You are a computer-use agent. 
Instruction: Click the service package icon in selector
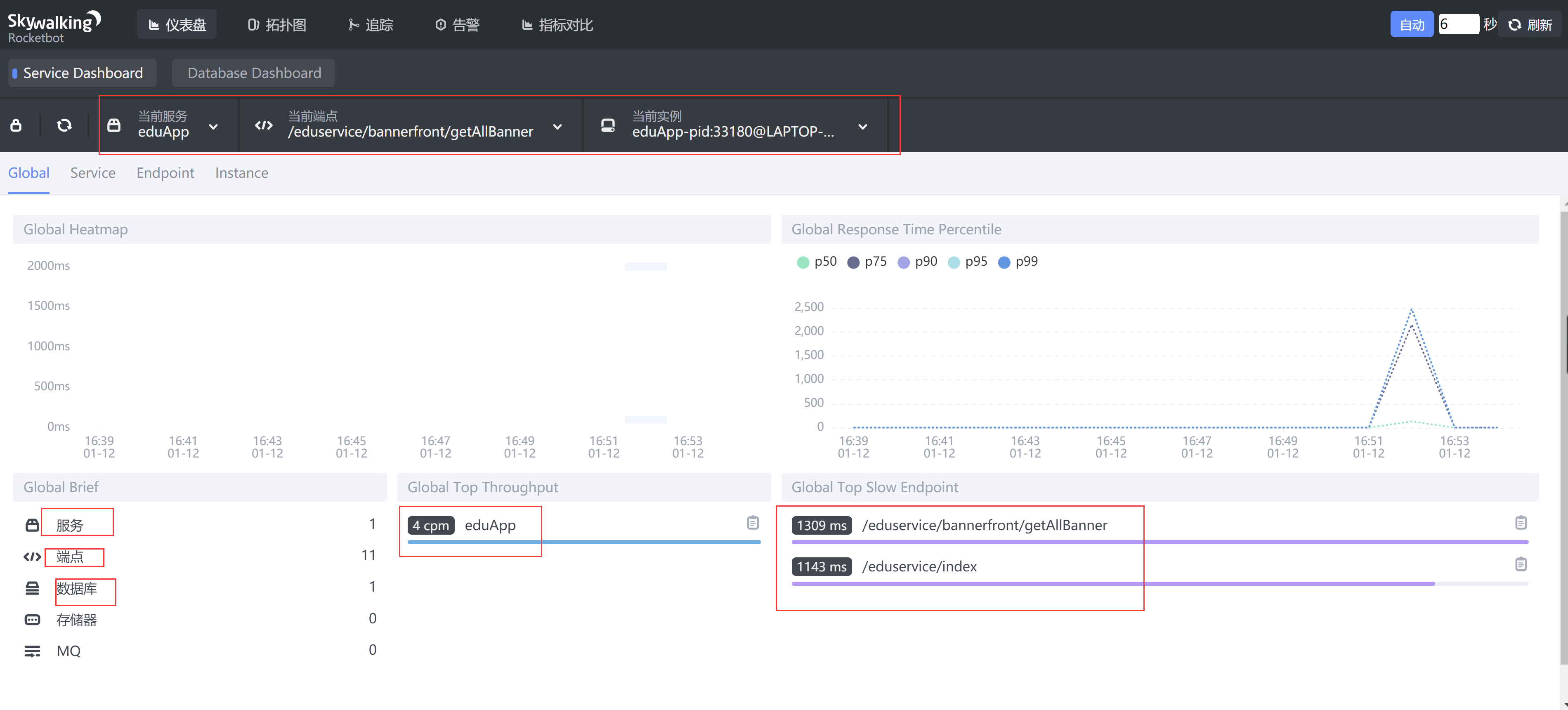pos(114,125)
